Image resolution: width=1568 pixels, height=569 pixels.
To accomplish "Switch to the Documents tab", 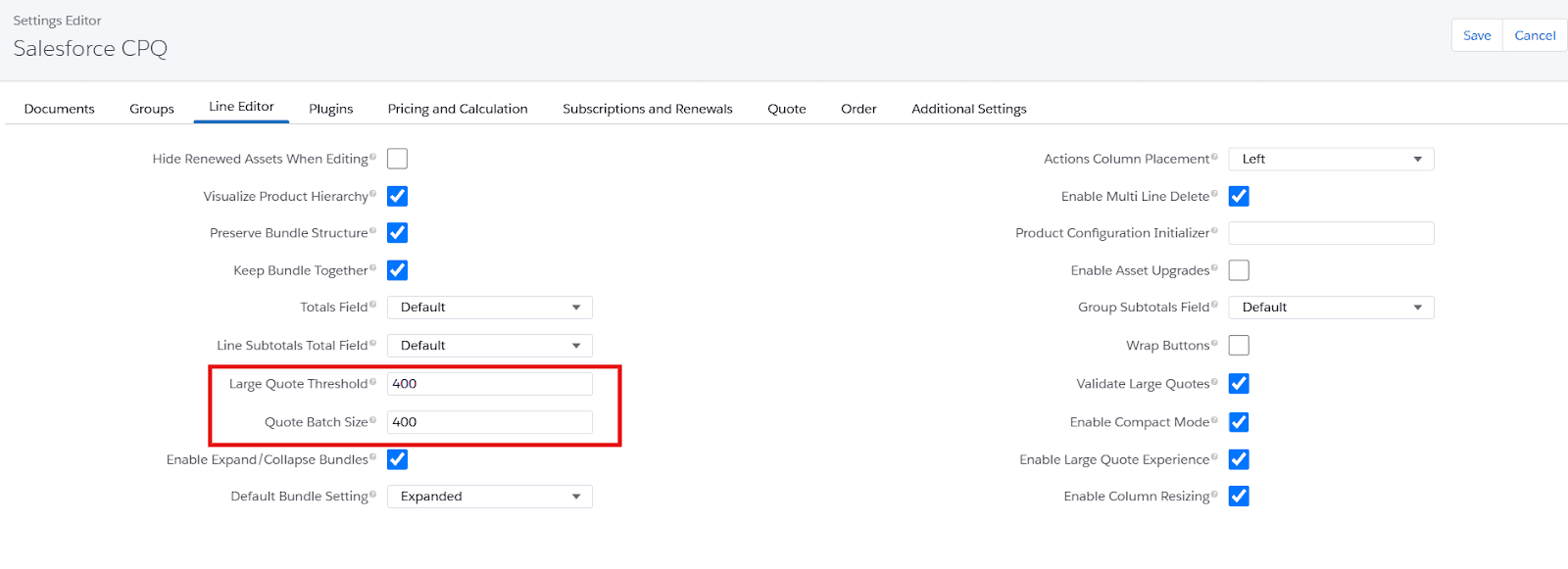I will (x=60, y=109).
